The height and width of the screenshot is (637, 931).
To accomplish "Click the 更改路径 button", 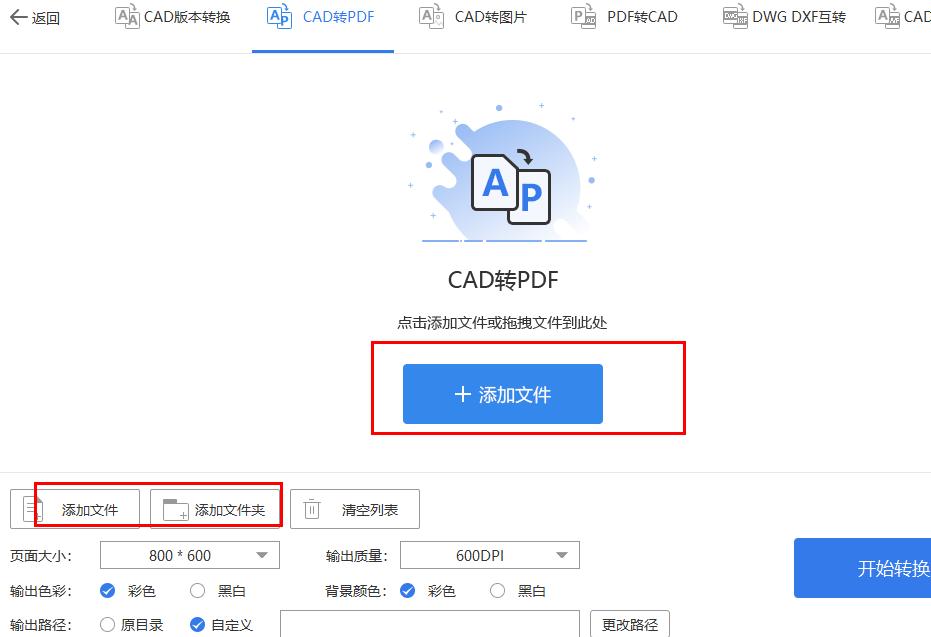I will 630,625.
